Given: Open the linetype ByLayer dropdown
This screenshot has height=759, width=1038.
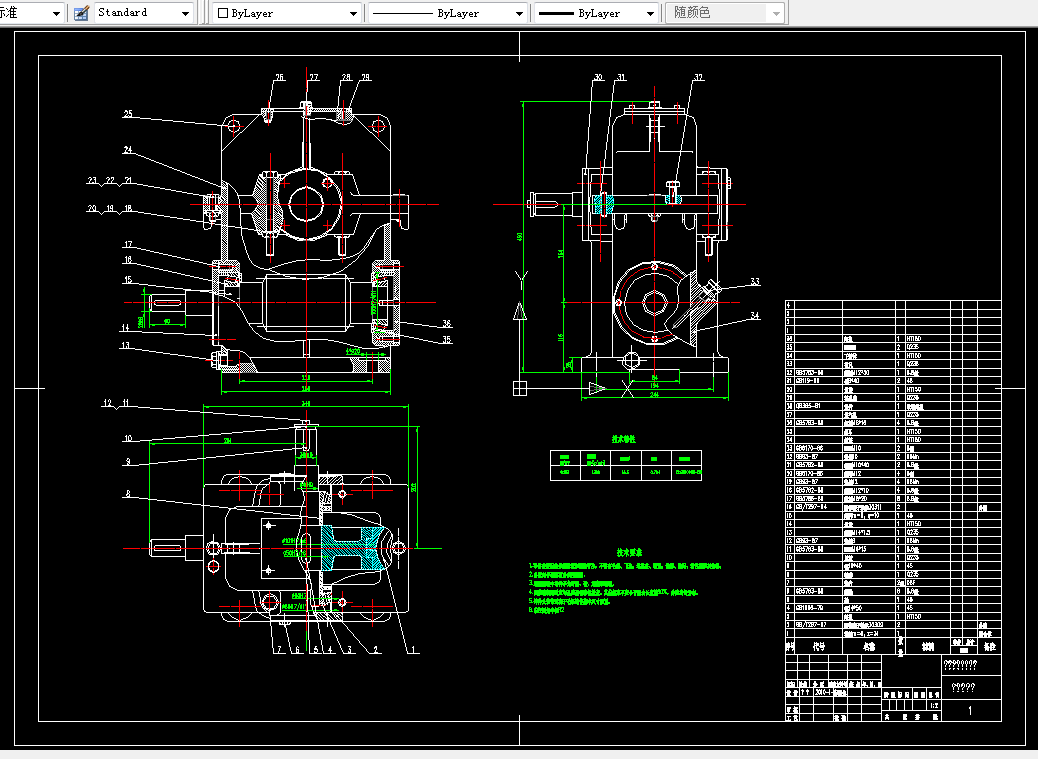Looking at the screenshot, I should [x=448, y=13].
